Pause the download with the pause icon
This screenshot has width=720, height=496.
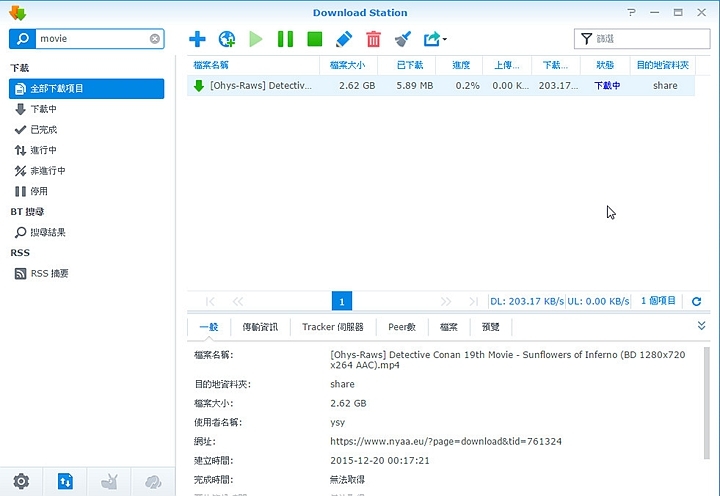click(285, 39)
